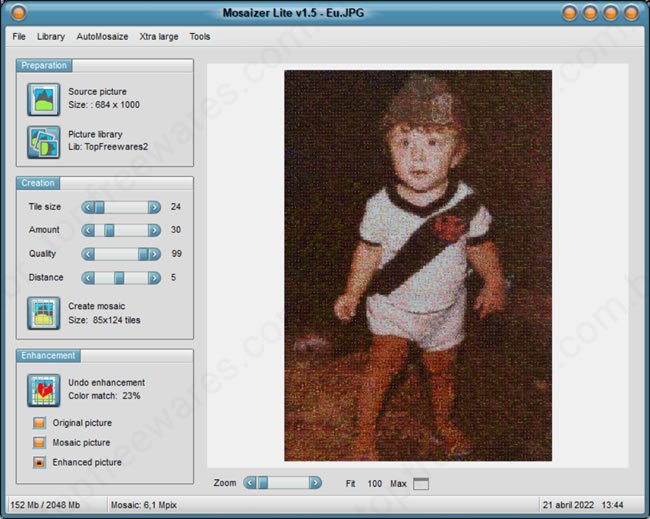The width and height of the screenshot is (650, 519).
Task: Select the Original picture option
Action: [40, 423]
